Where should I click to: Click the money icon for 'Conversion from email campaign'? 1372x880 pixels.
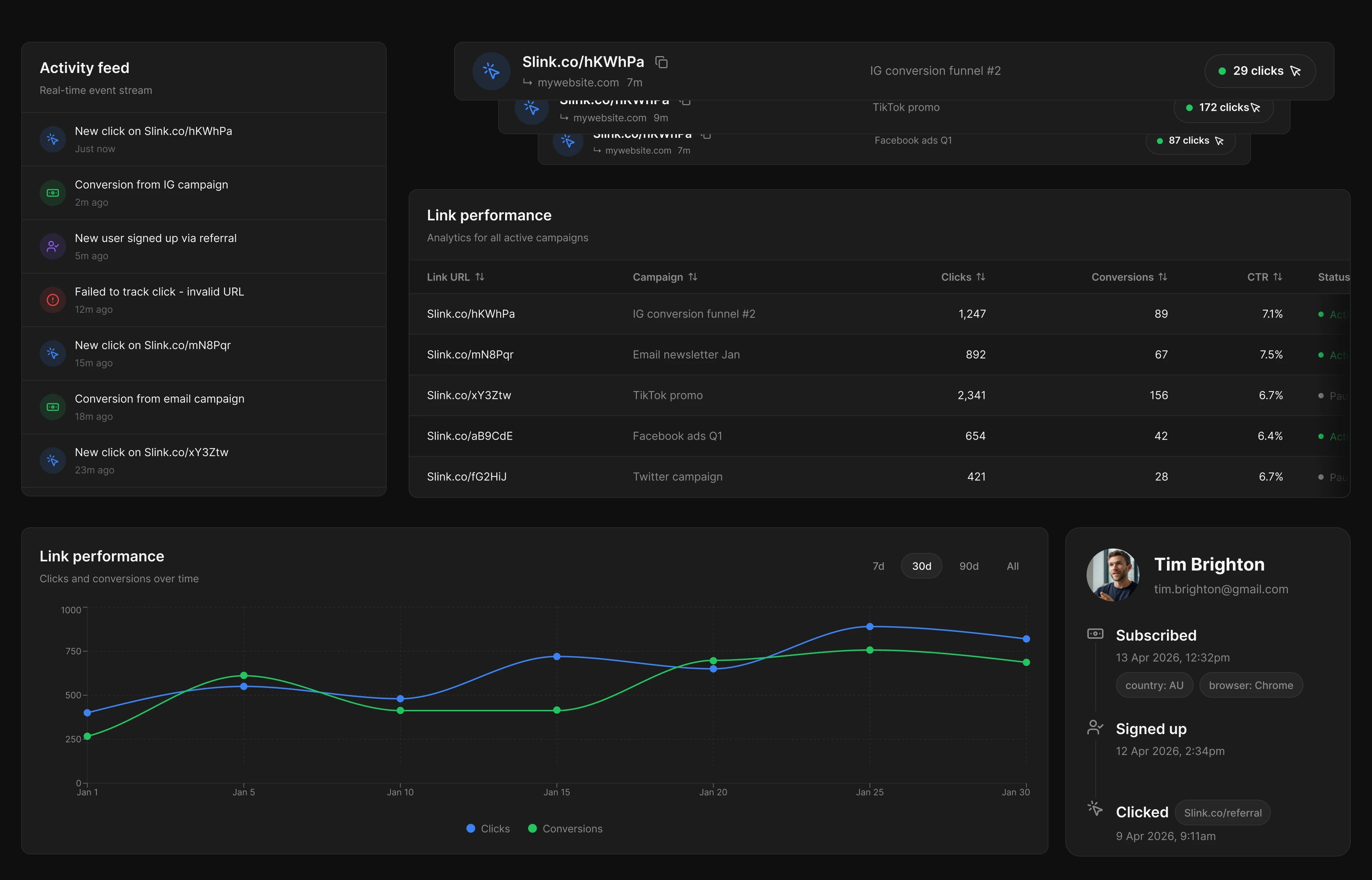[52, 407]
